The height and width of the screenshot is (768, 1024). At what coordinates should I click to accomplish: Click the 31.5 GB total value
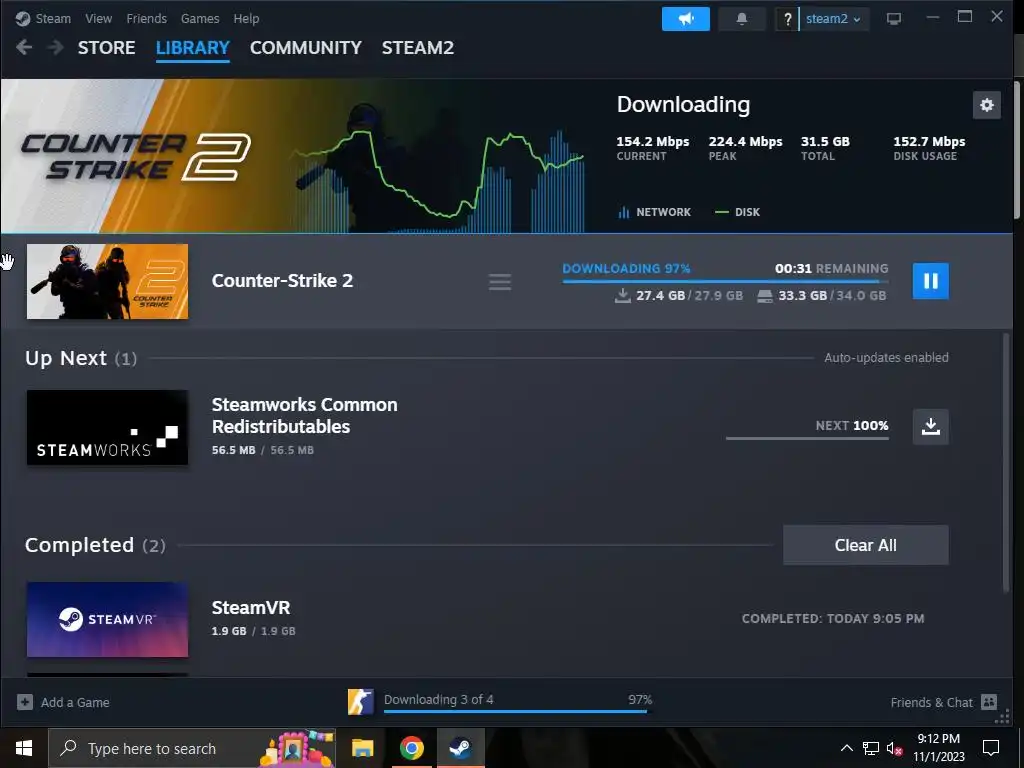(x=825, y=142)
